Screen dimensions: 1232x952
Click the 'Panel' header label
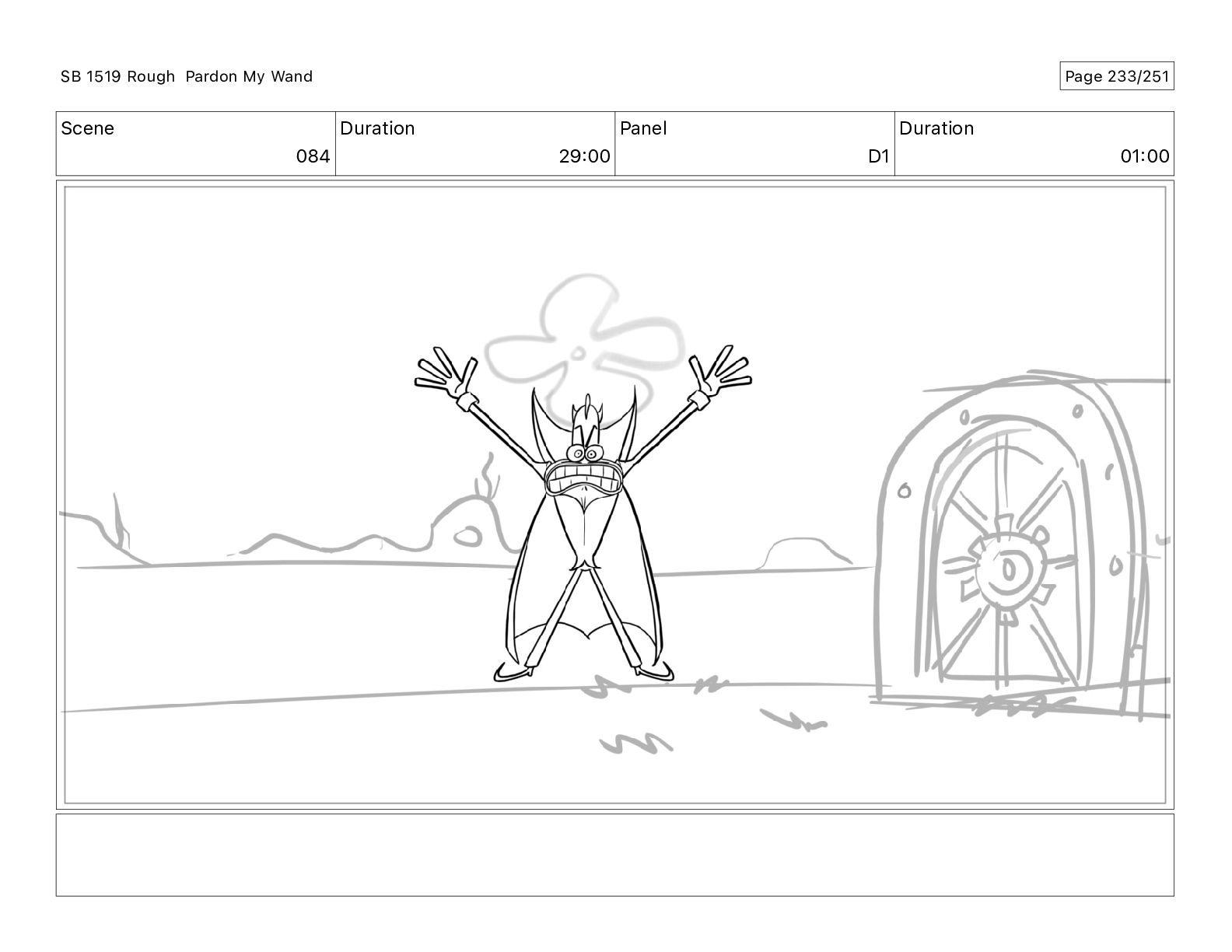[643, 128]
